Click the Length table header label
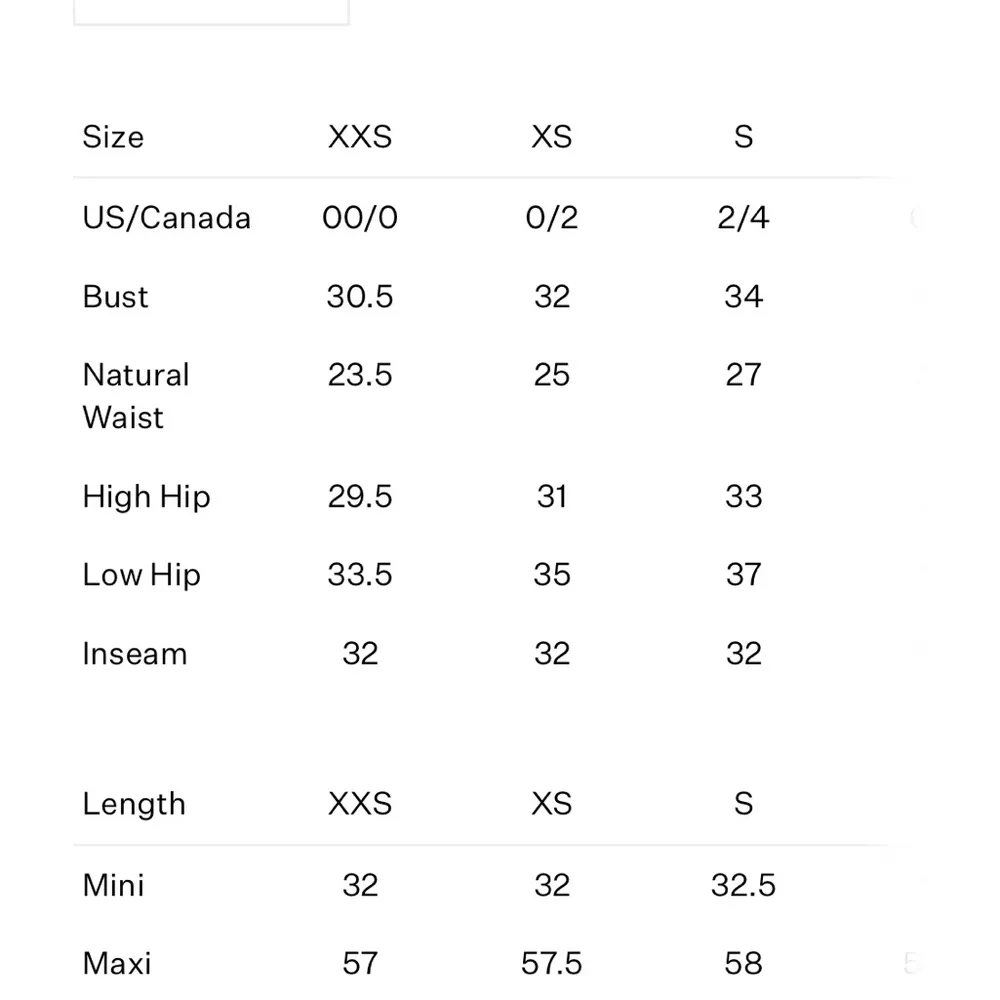The width and height of the screenshot is (1000, 1000). pyautogui.click(x=134, y=804)
